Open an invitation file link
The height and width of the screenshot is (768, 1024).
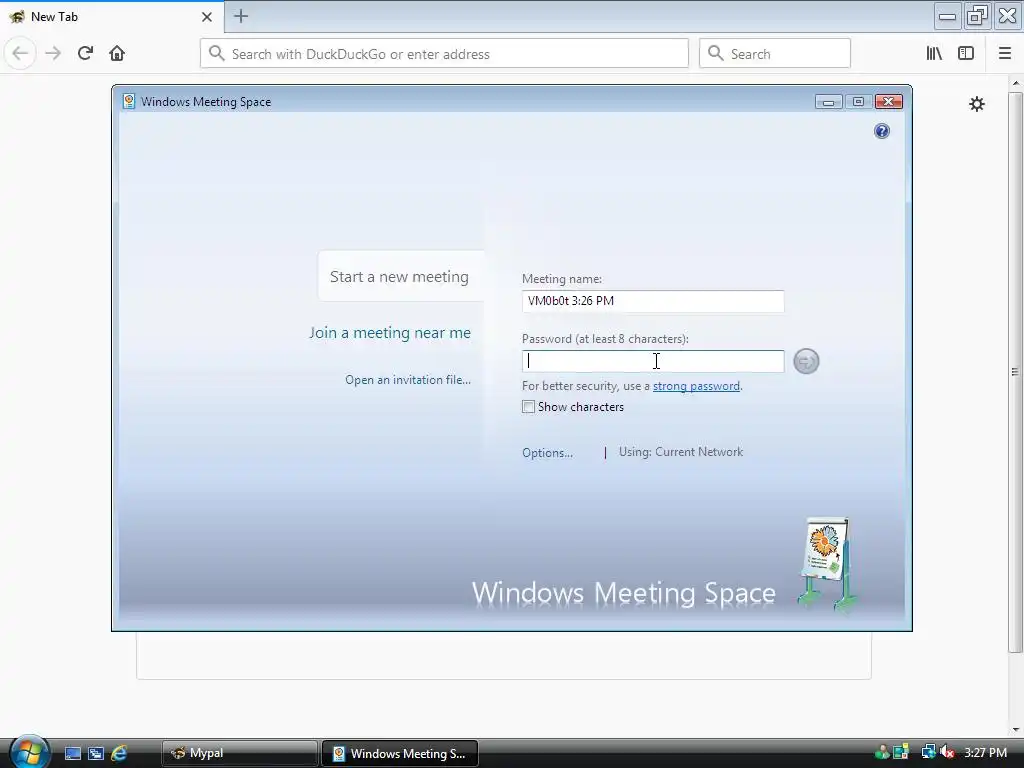point(408,380)
